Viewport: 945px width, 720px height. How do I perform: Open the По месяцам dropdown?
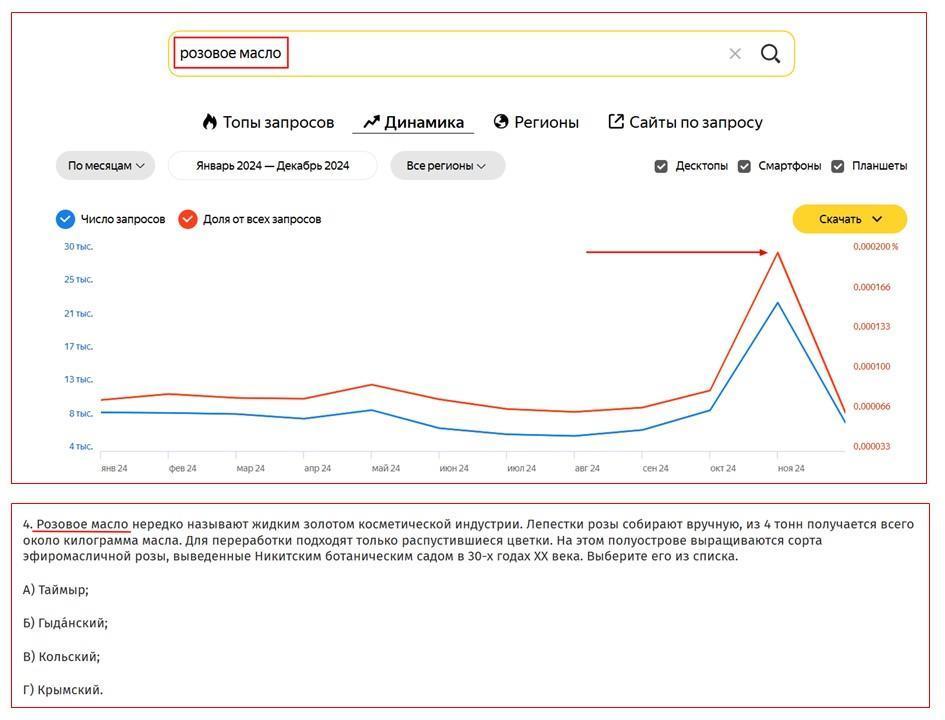[x=106, y=165]
